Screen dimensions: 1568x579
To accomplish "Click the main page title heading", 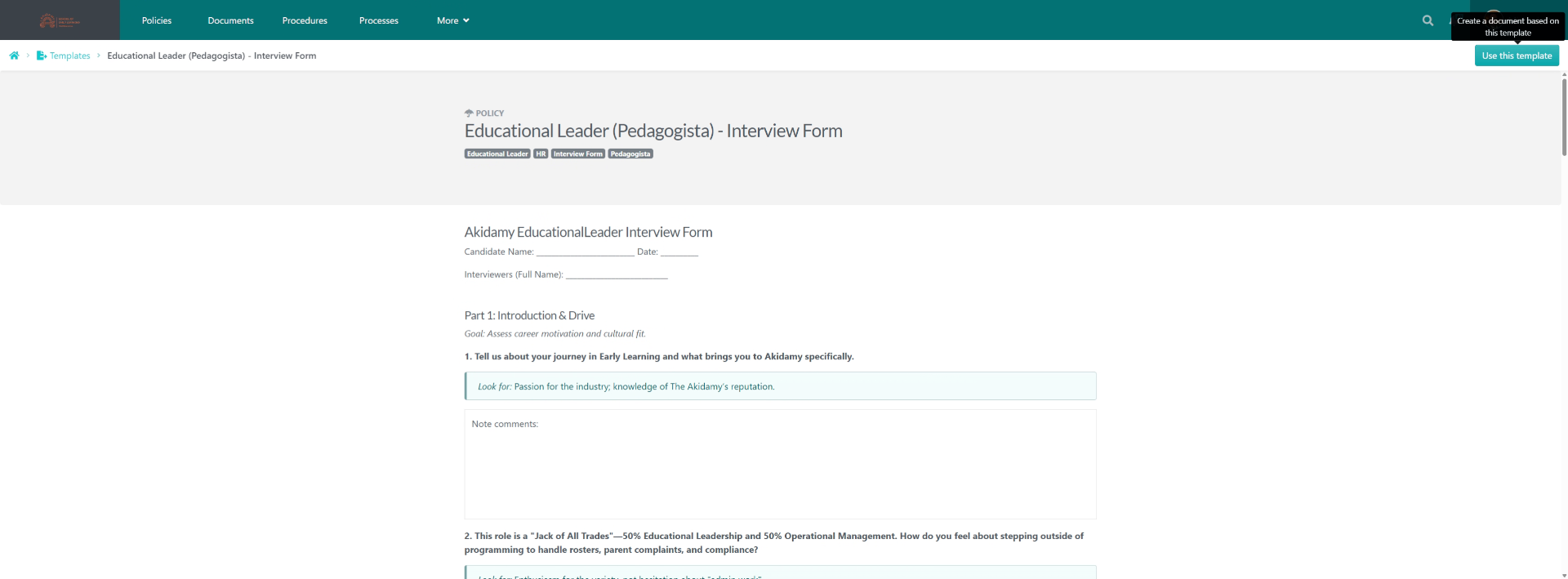I will click(653, 131).
